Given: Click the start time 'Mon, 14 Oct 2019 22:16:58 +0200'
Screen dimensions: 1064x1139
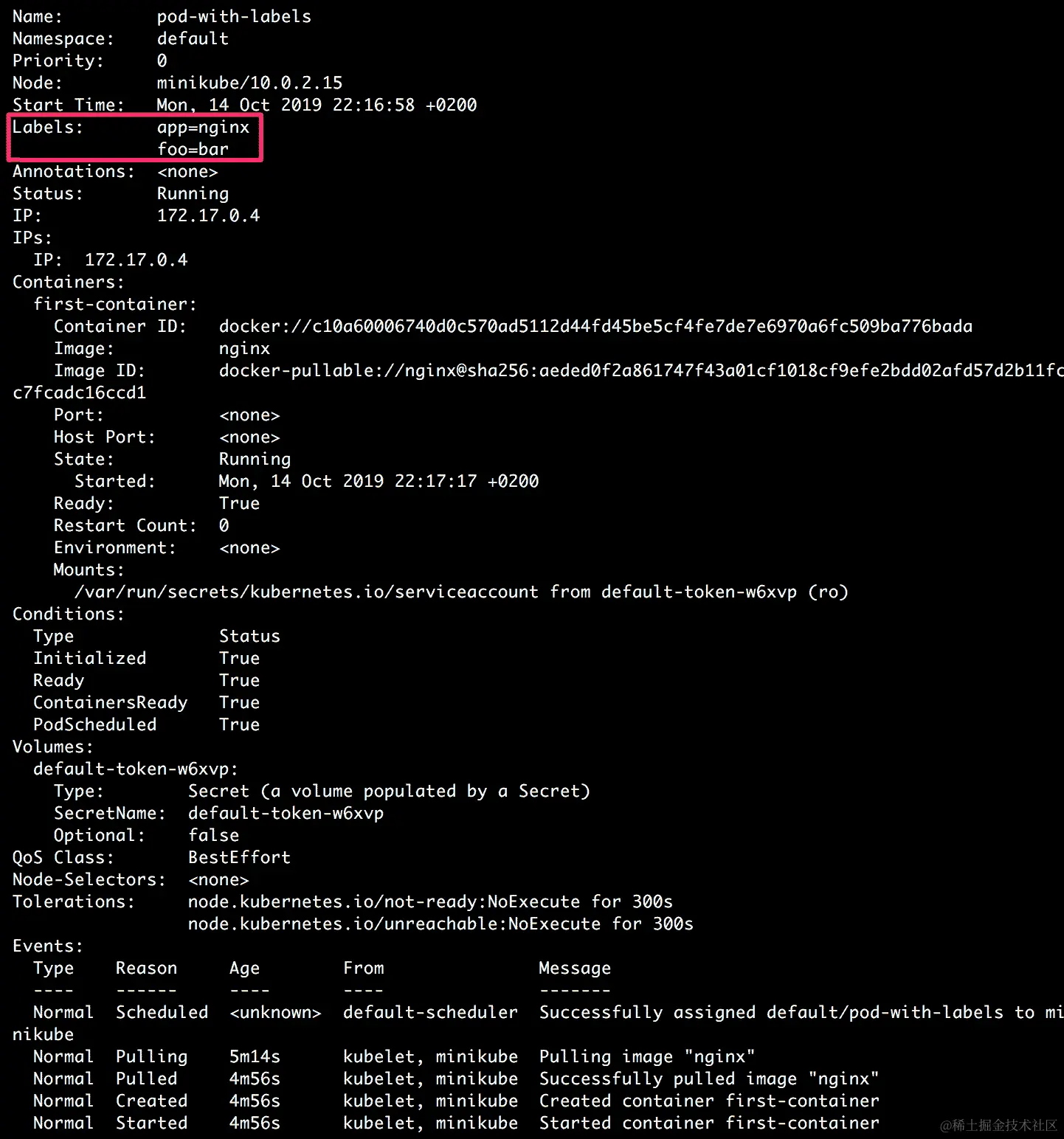Looking at the screenshot, I should [317, 105].
